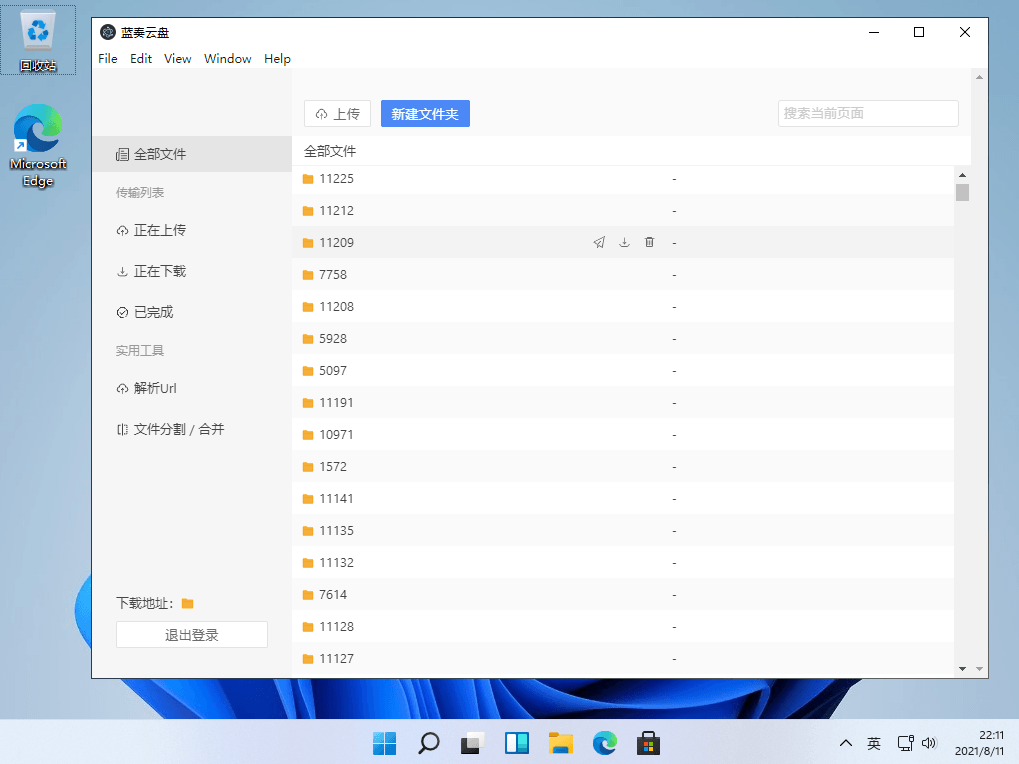Share the 11209 folder via paper-plane icon
1019x764 pixels.
pos(599,242)
